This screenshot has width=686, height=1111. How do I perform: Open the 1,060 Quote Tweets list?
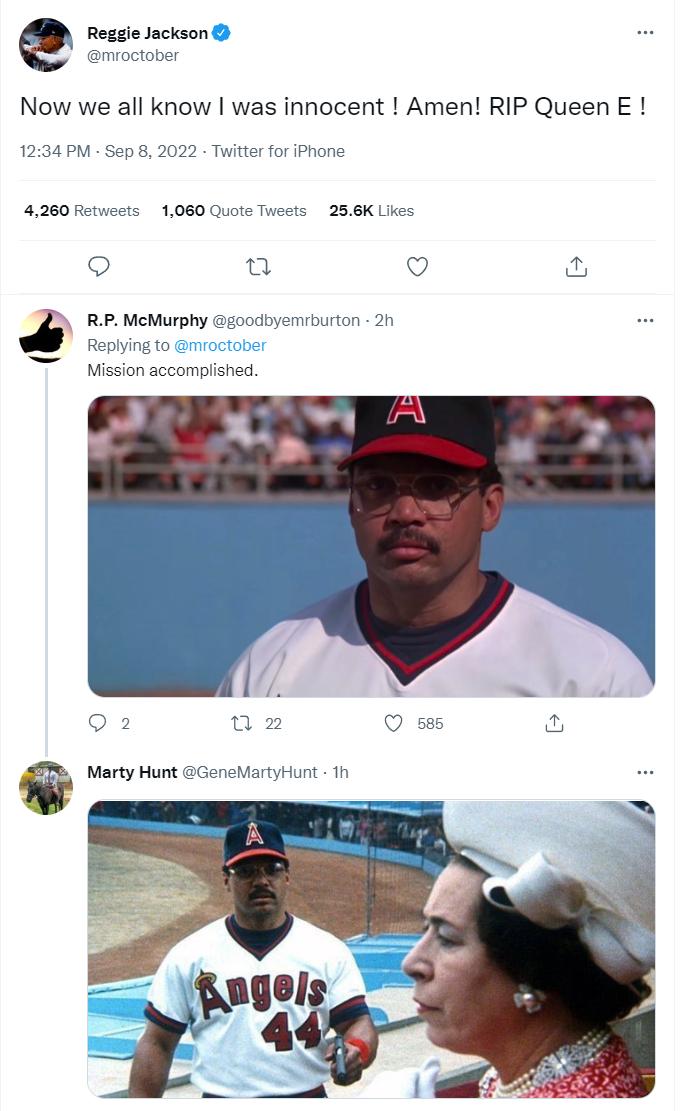point(233,211)
